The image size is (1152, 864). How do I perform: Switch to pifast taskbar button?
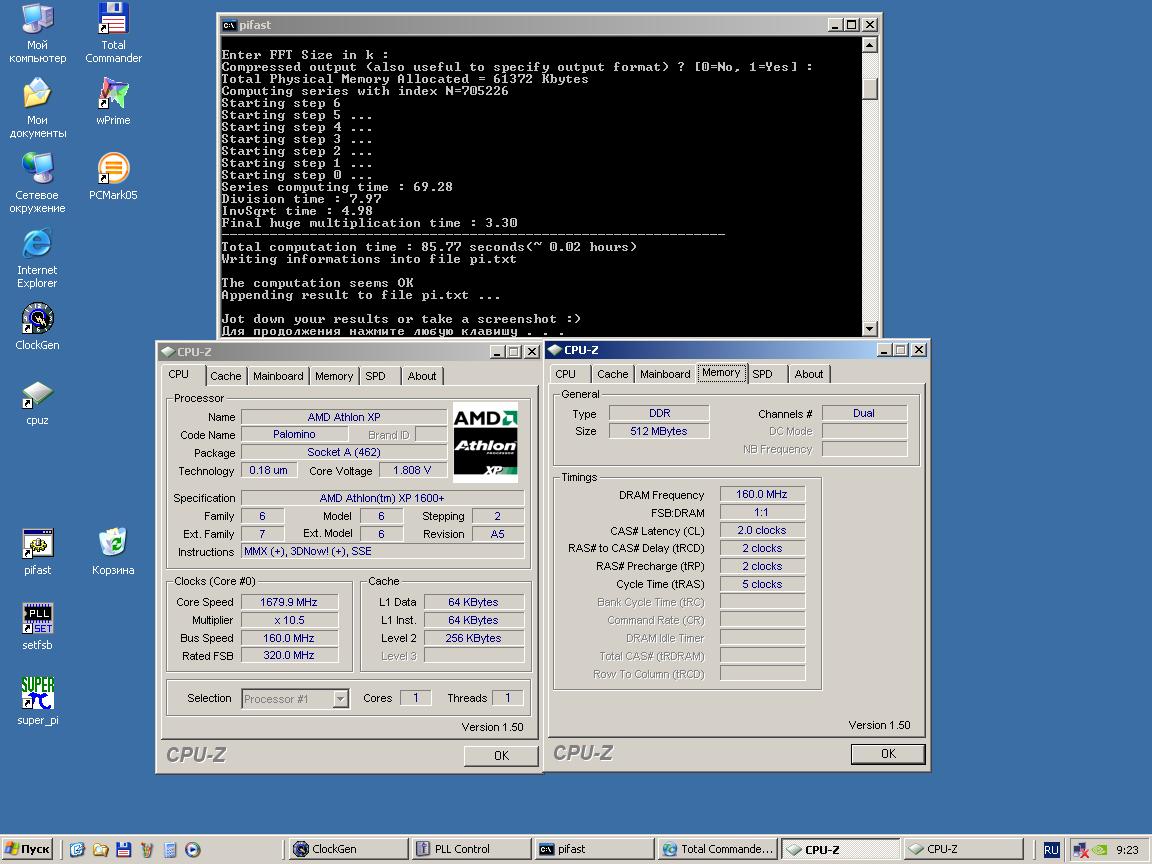pos(594,849)
